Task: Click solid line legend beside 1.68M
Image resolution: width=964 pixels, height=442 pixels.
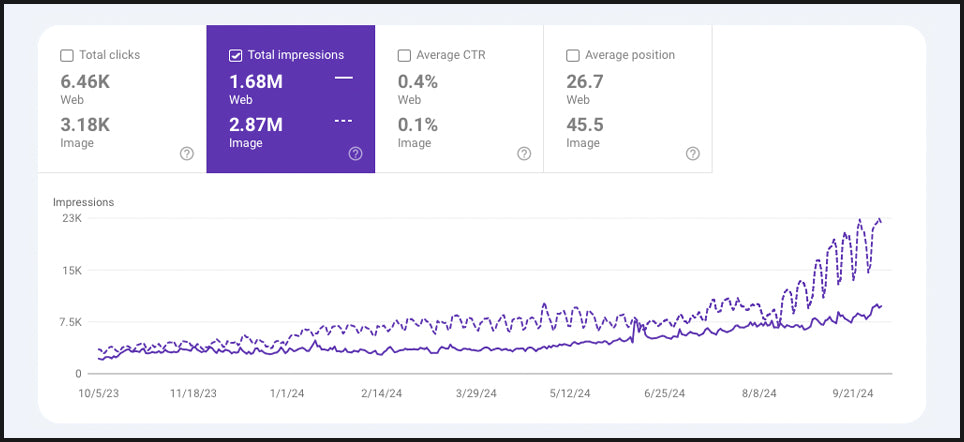Action: coord(344,78)
